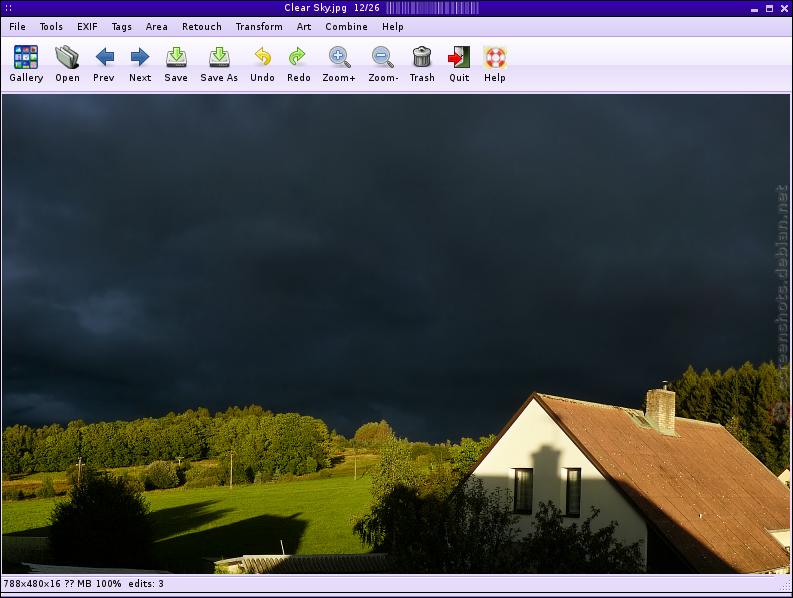793x598 pixels.
Task: Zoom out with Zoom- magnifier
Action: click(x=382, y=57)
